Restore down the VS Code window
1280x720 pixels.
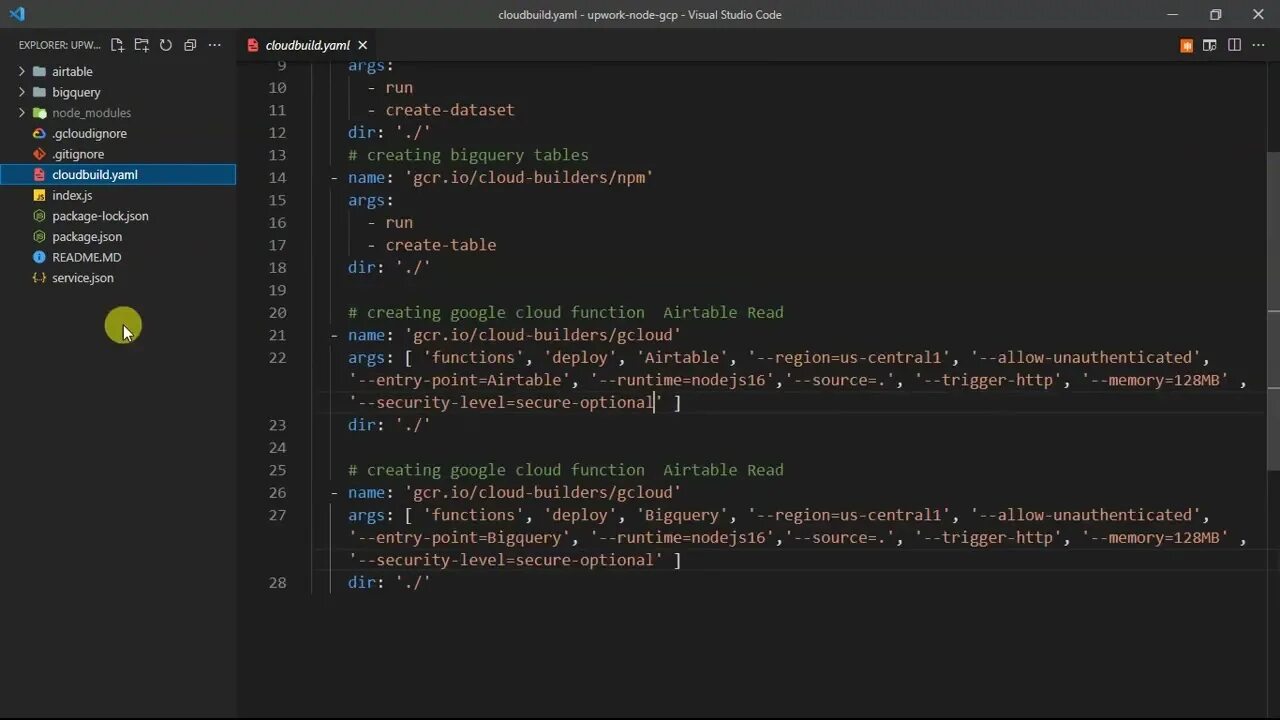tap(1215, 14)
